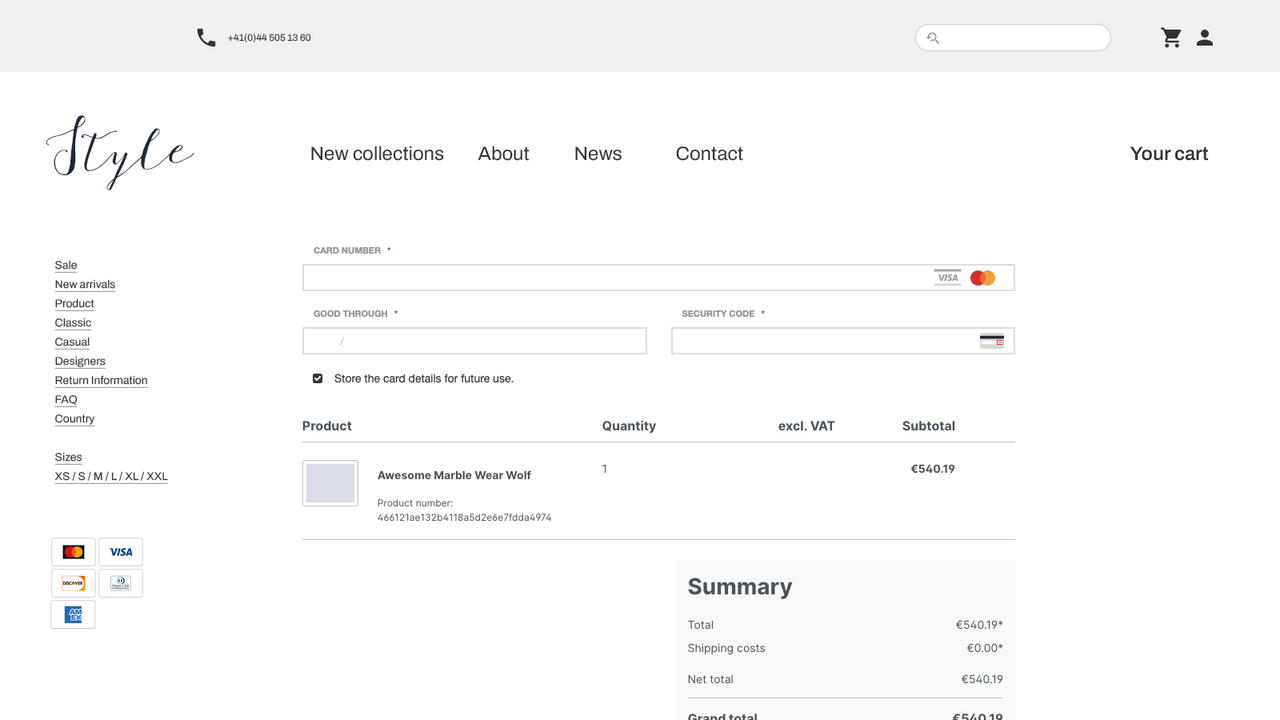Click the Style logo

point(120,152)
